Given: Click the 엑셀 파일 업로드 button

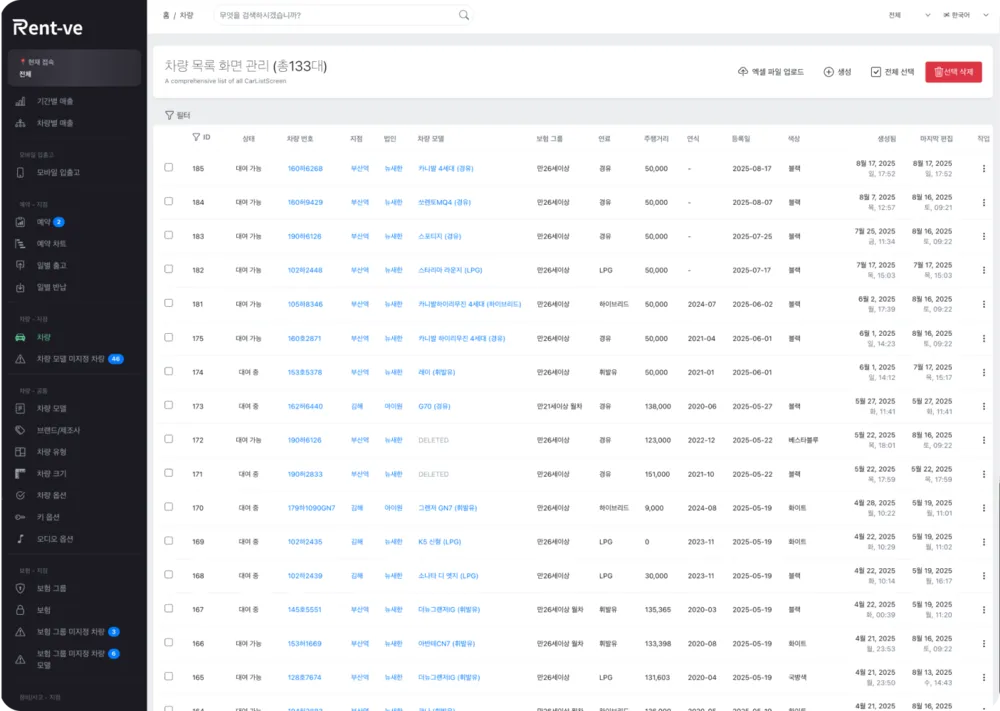Looking at the screenshot, I should [x=770, y=72].
